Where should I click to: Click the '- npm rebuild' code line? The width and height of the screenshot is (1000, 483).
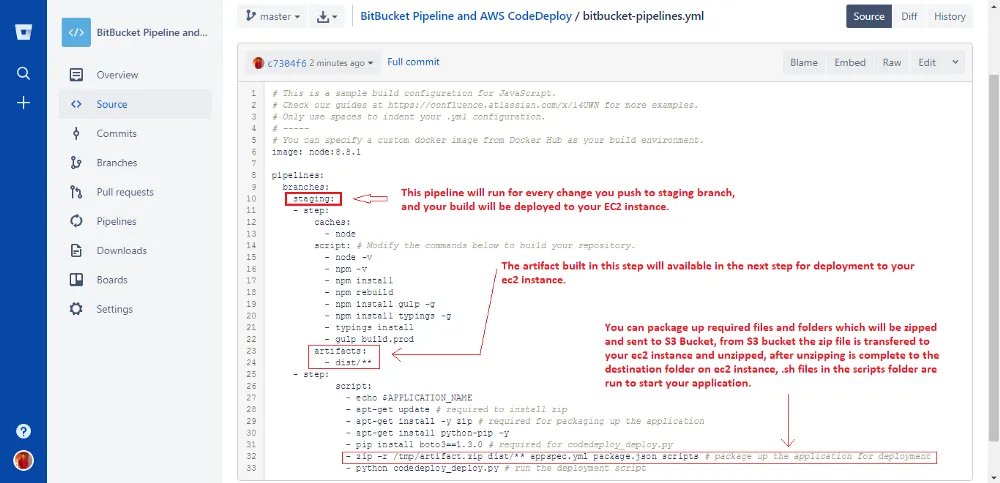click(x=359, y=292)
